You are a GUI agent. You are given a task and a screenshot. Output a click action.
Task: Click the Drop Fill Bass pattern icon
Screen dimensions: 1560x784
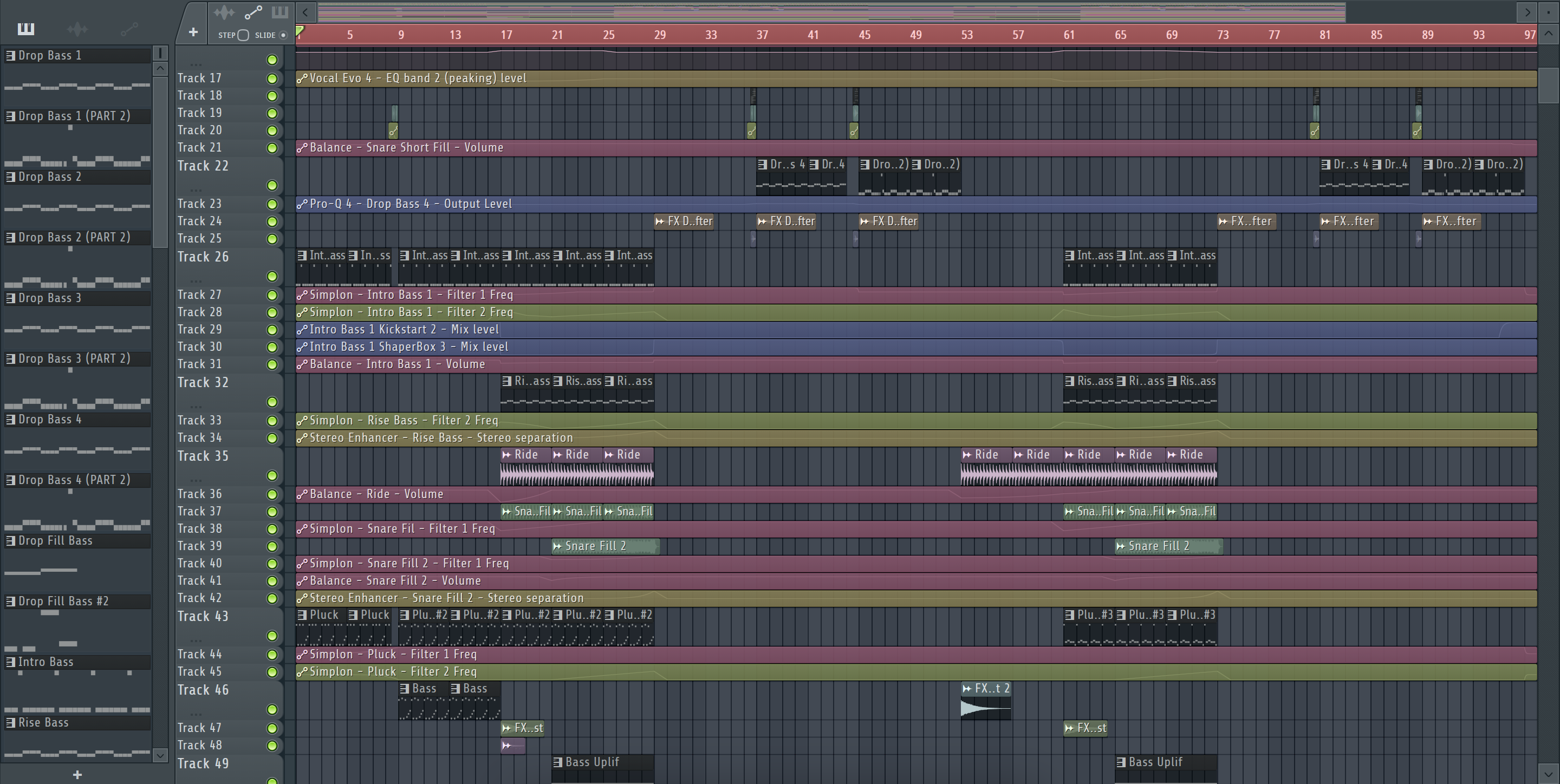[10, 541]
